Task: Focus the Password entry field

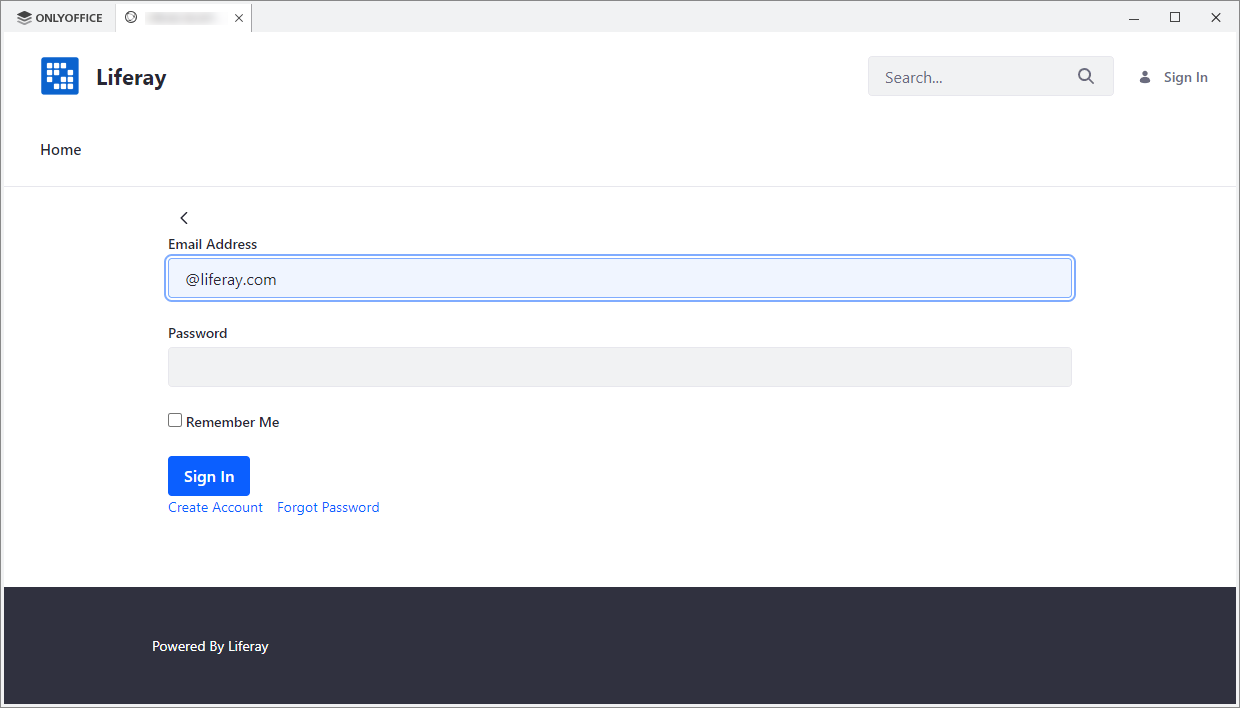Action: [620, 367]
